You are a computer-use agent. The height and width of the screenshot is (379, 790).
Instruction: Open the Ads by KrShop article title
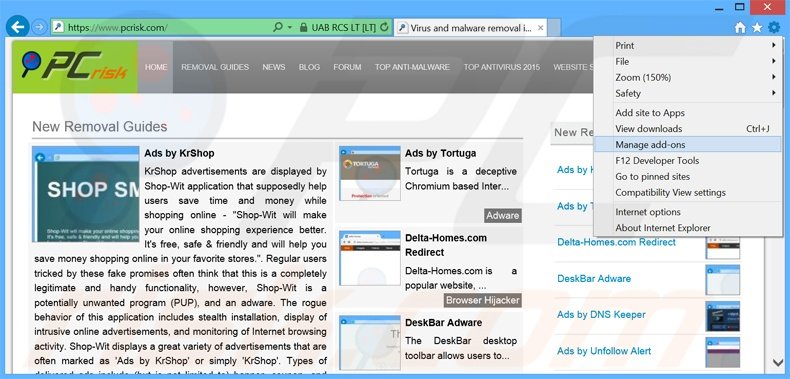[179, 153]
